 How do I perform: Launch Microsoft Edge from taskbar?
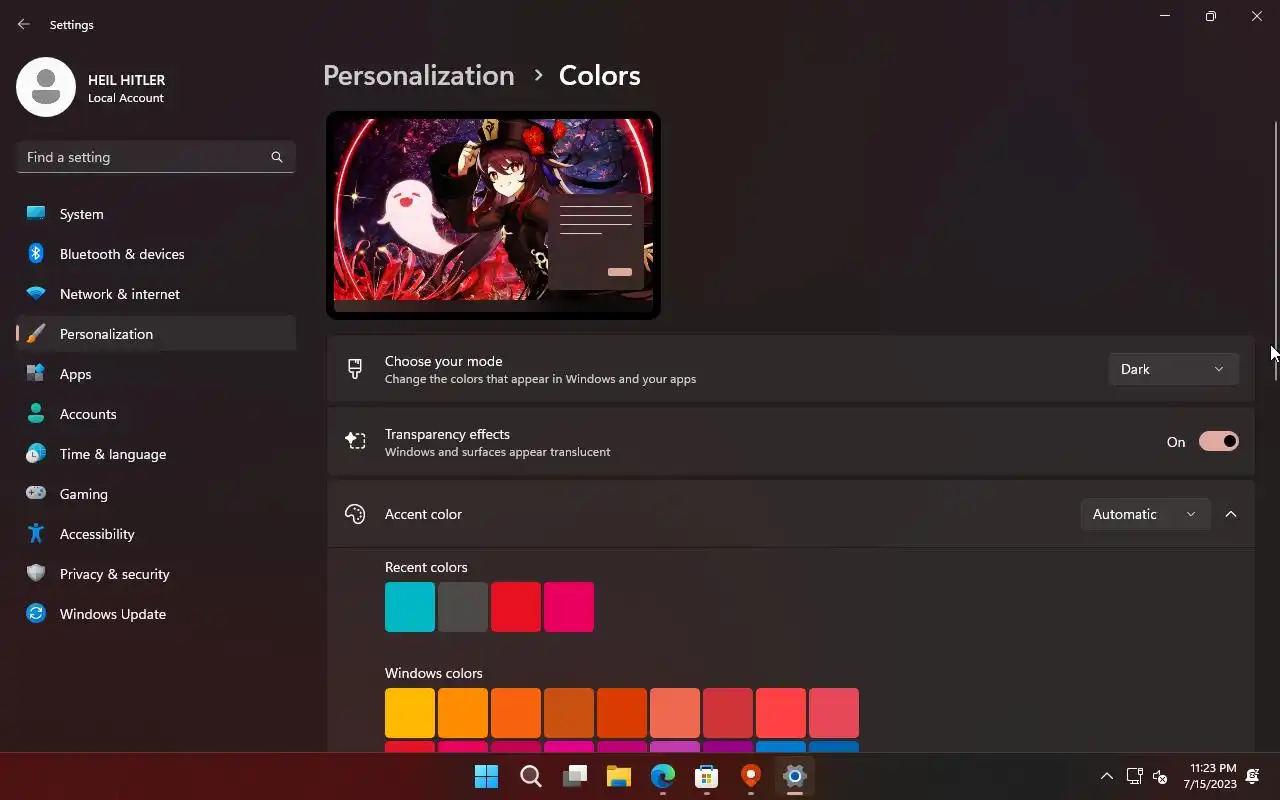663,776
